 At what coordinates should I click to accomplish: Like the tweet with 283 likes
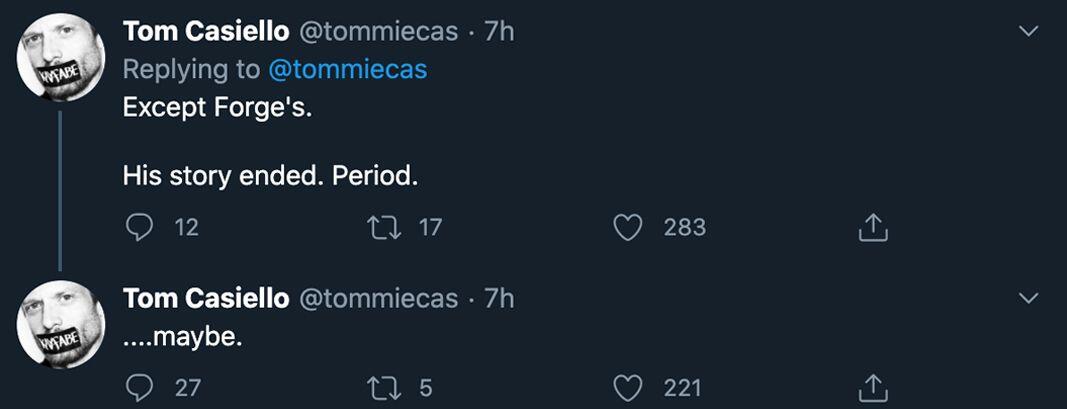(627, 228)
